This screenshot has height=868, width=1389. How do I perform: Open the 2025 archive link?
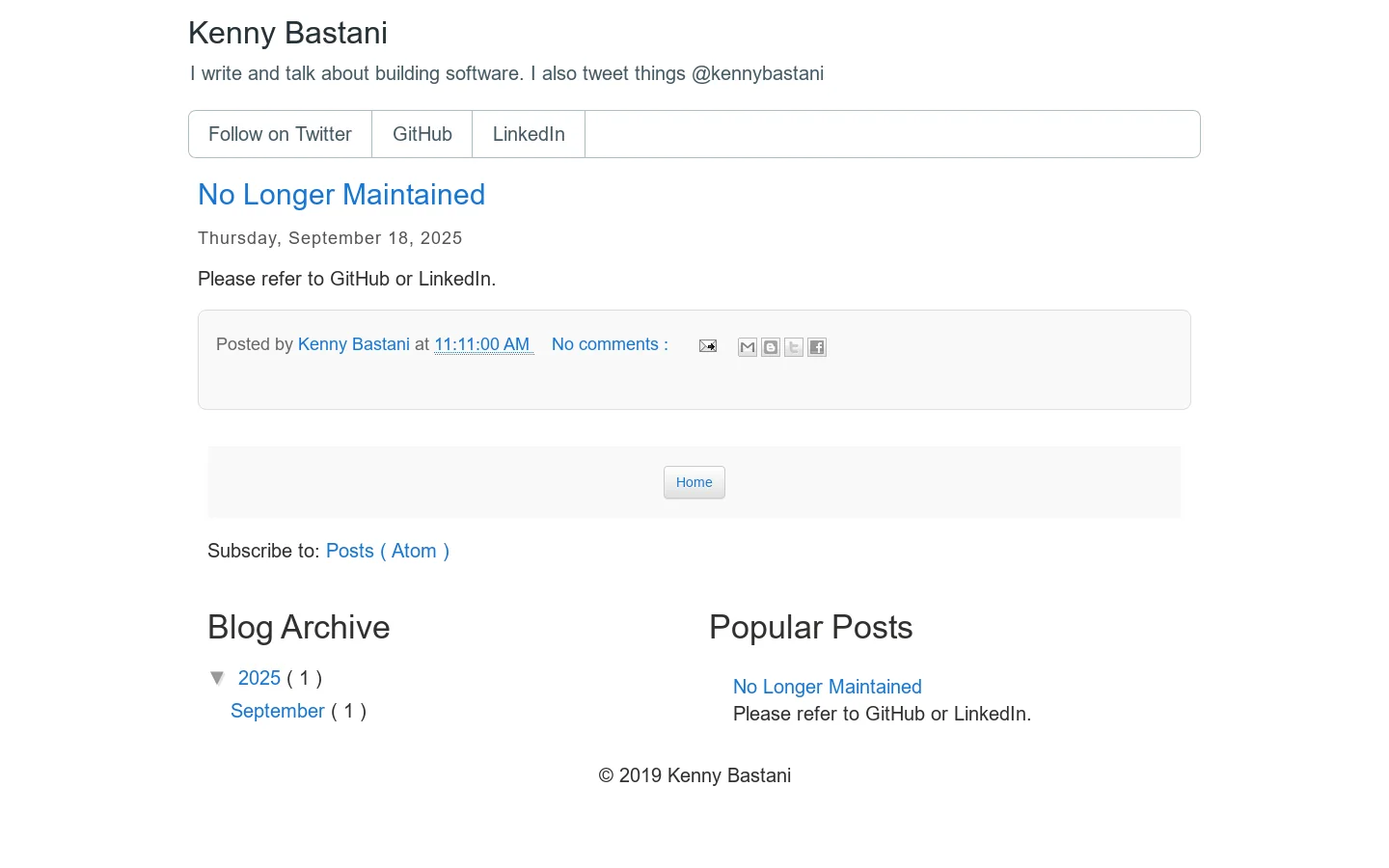point(259,678)
